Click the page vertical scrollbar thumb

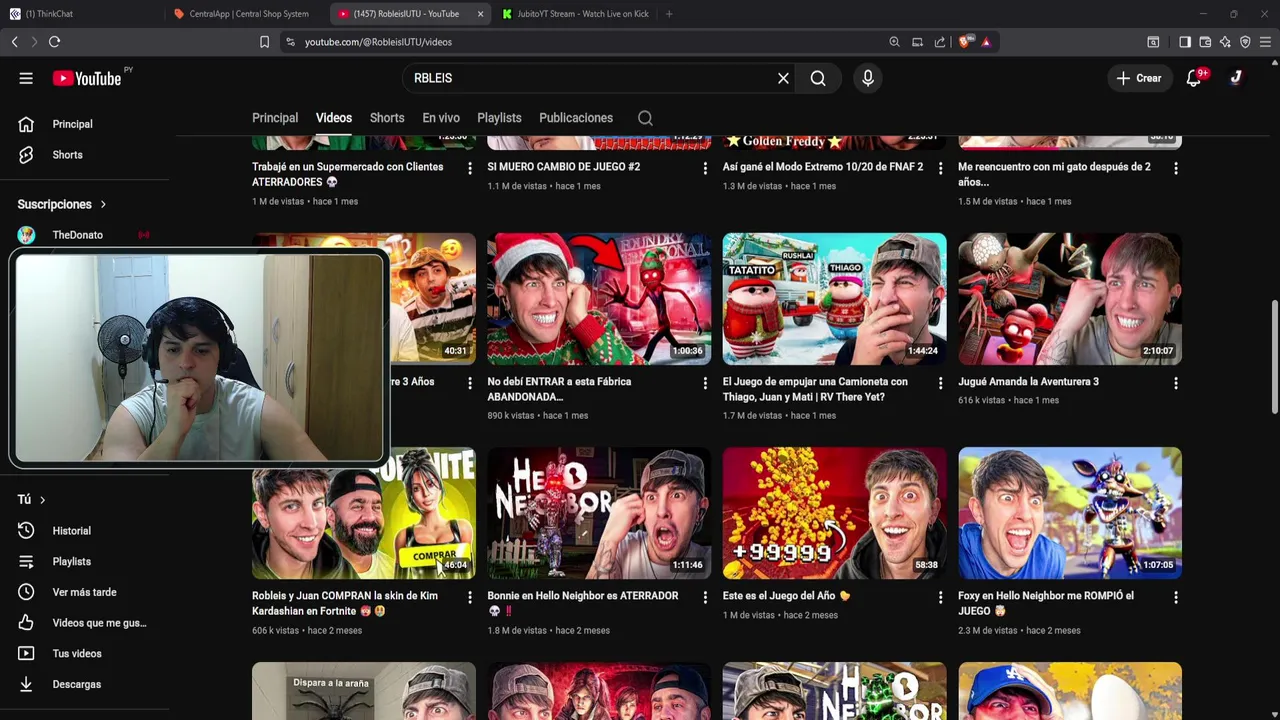[x=1274, y=357]
